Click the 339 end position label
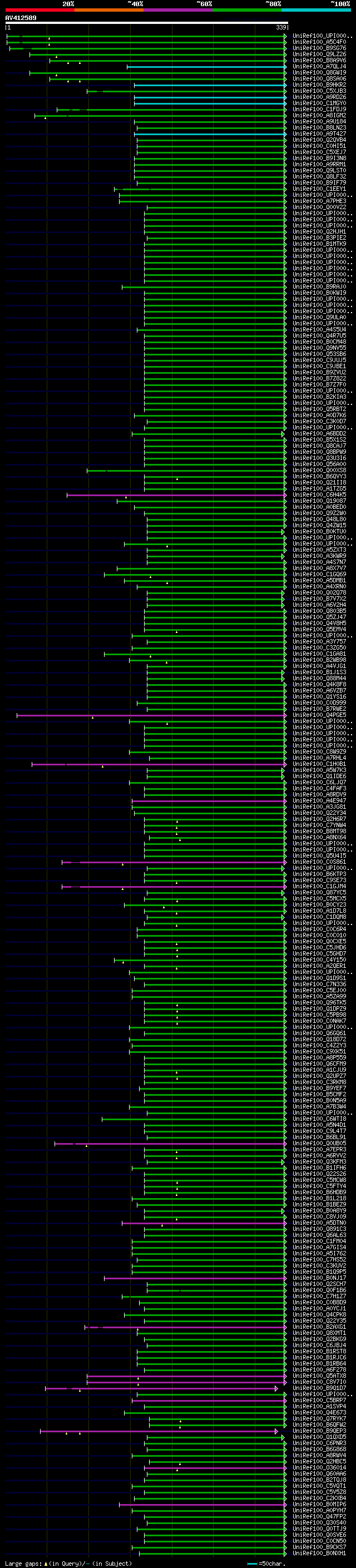This screenshot has width=356, height=1568. coord(280,27)
